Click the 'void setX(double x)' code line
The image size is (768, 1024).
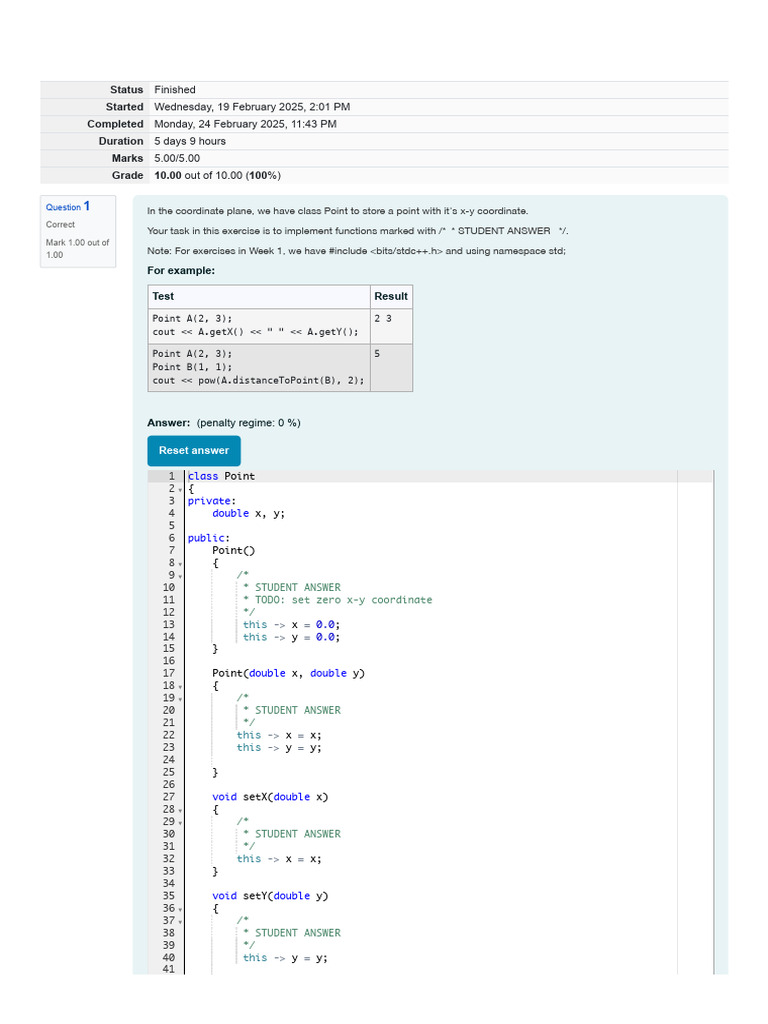[x=270, y=797]
